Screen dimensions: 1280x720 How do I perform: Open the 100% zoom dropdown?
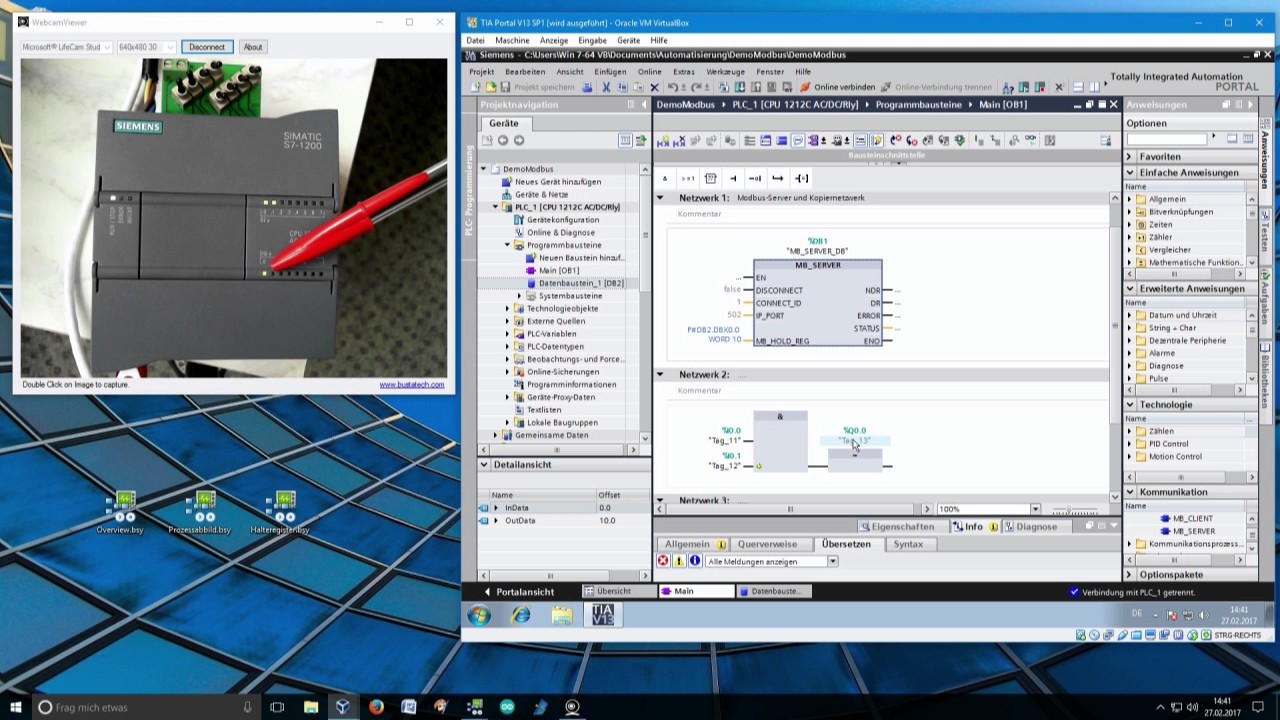pyautogui.click(x=1035, y=509)
